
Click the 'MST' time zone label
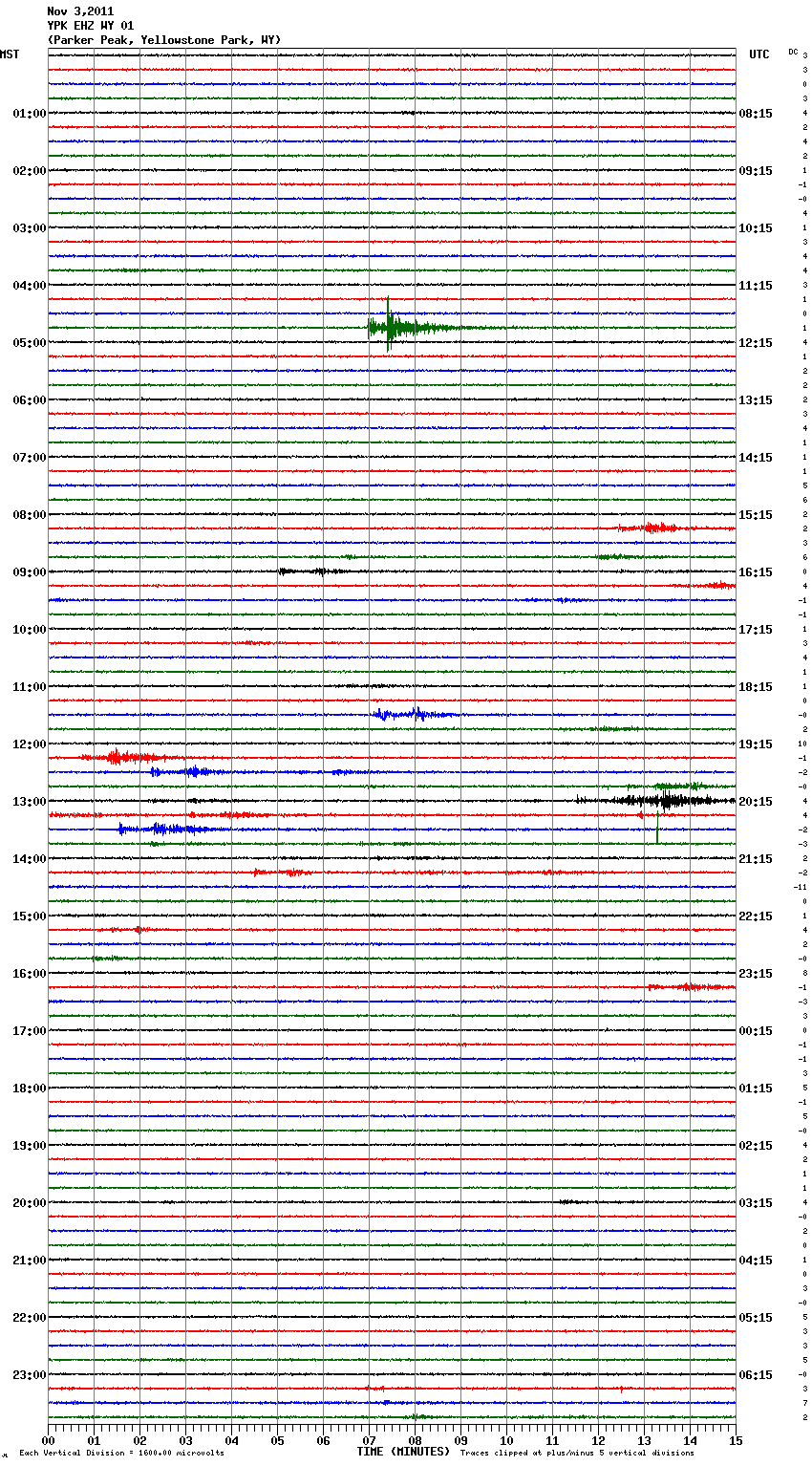10,54
